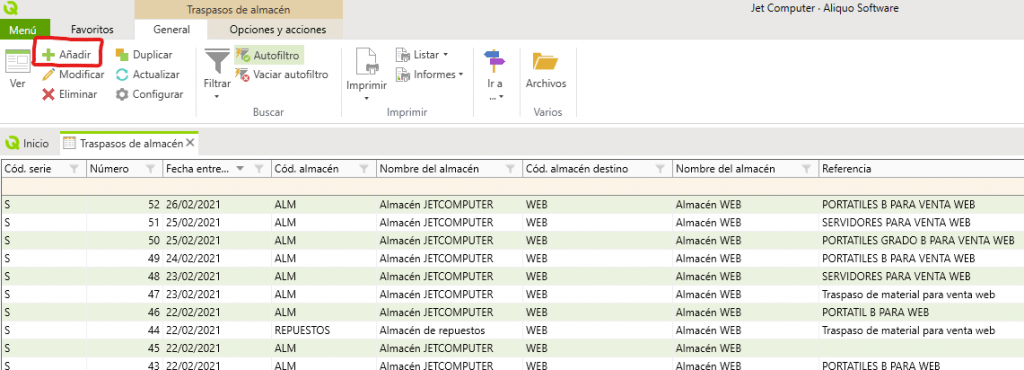Open the green Menú button
The width and height of the screenshot is (1024, 370).
(25, 30)
